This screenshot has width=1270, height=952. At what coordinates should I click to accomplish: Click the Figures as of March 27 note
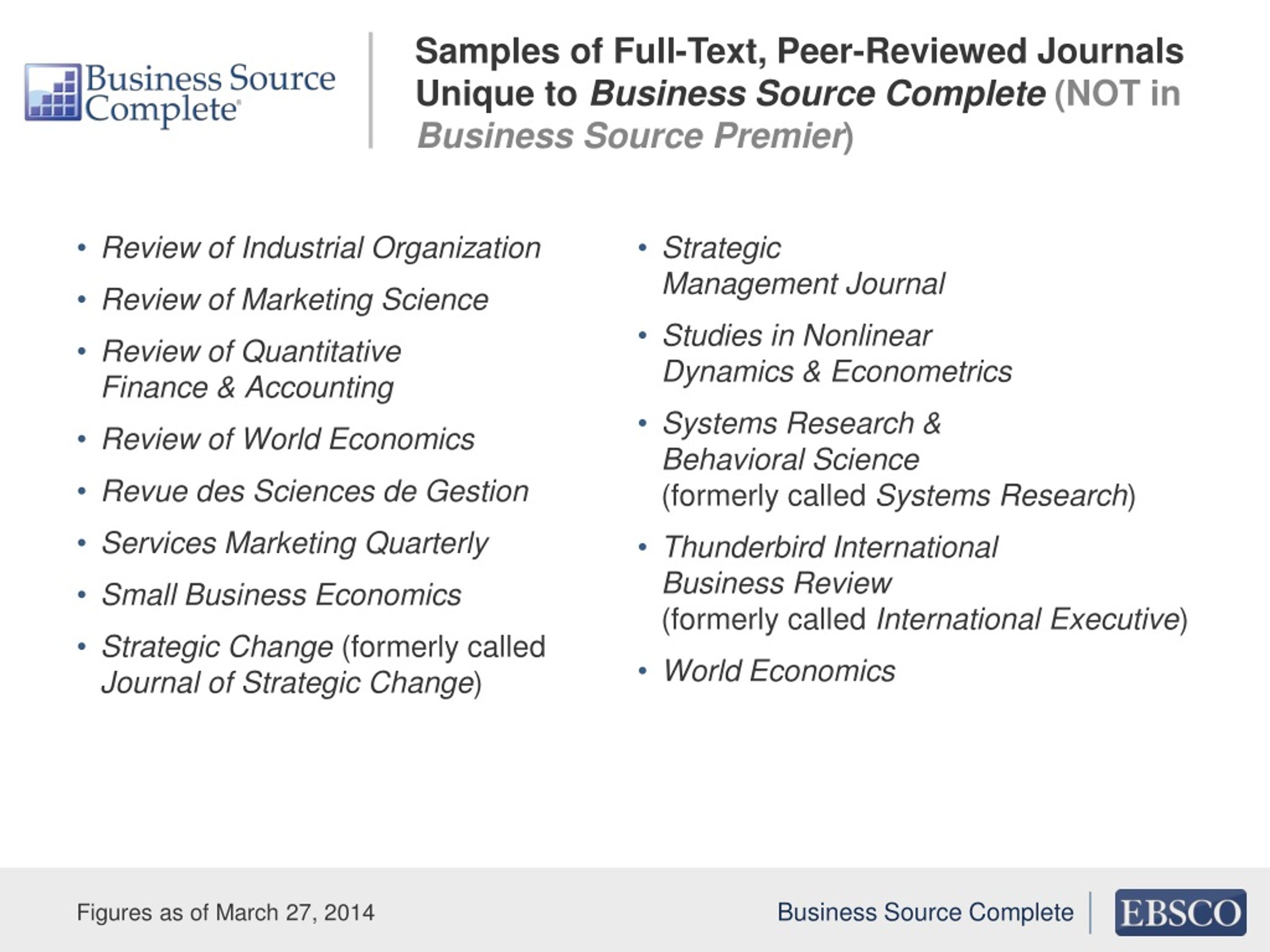226,912
